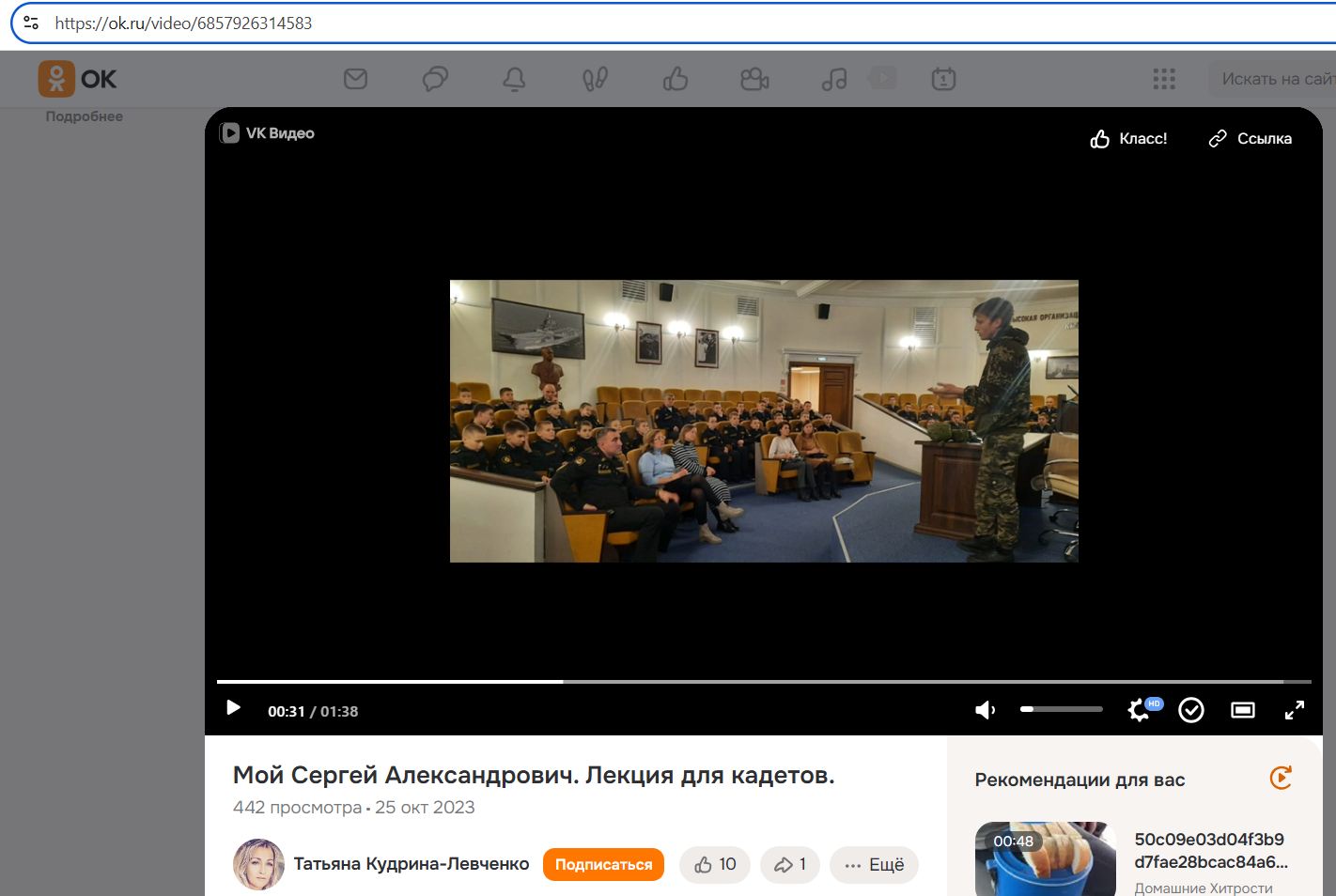Open discussions chat bubbles icon
The height and width of the screenshot is (896, 1336).
tap(435, 79)
